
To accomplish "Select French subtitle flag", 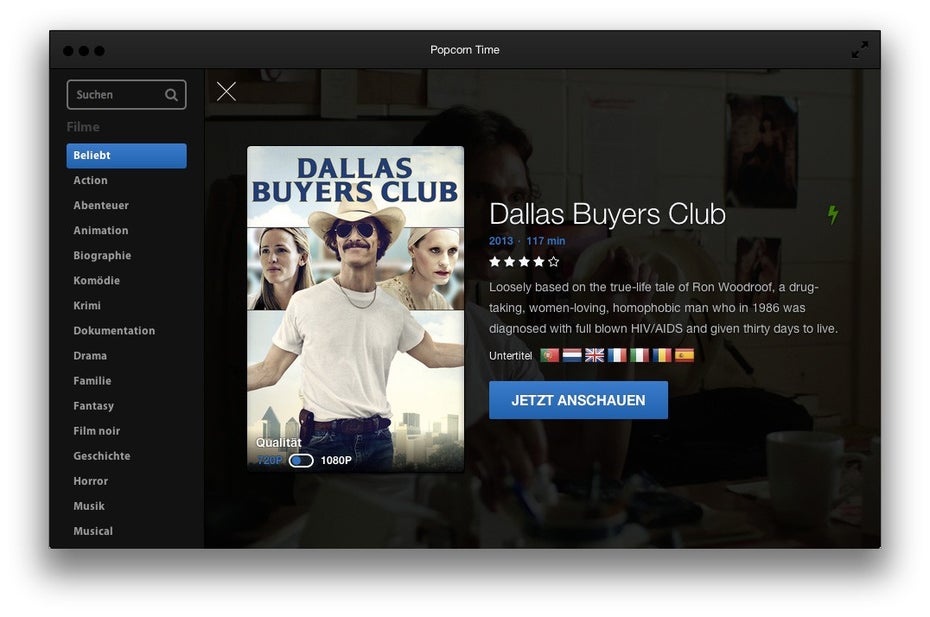I will tap(617, 355).
